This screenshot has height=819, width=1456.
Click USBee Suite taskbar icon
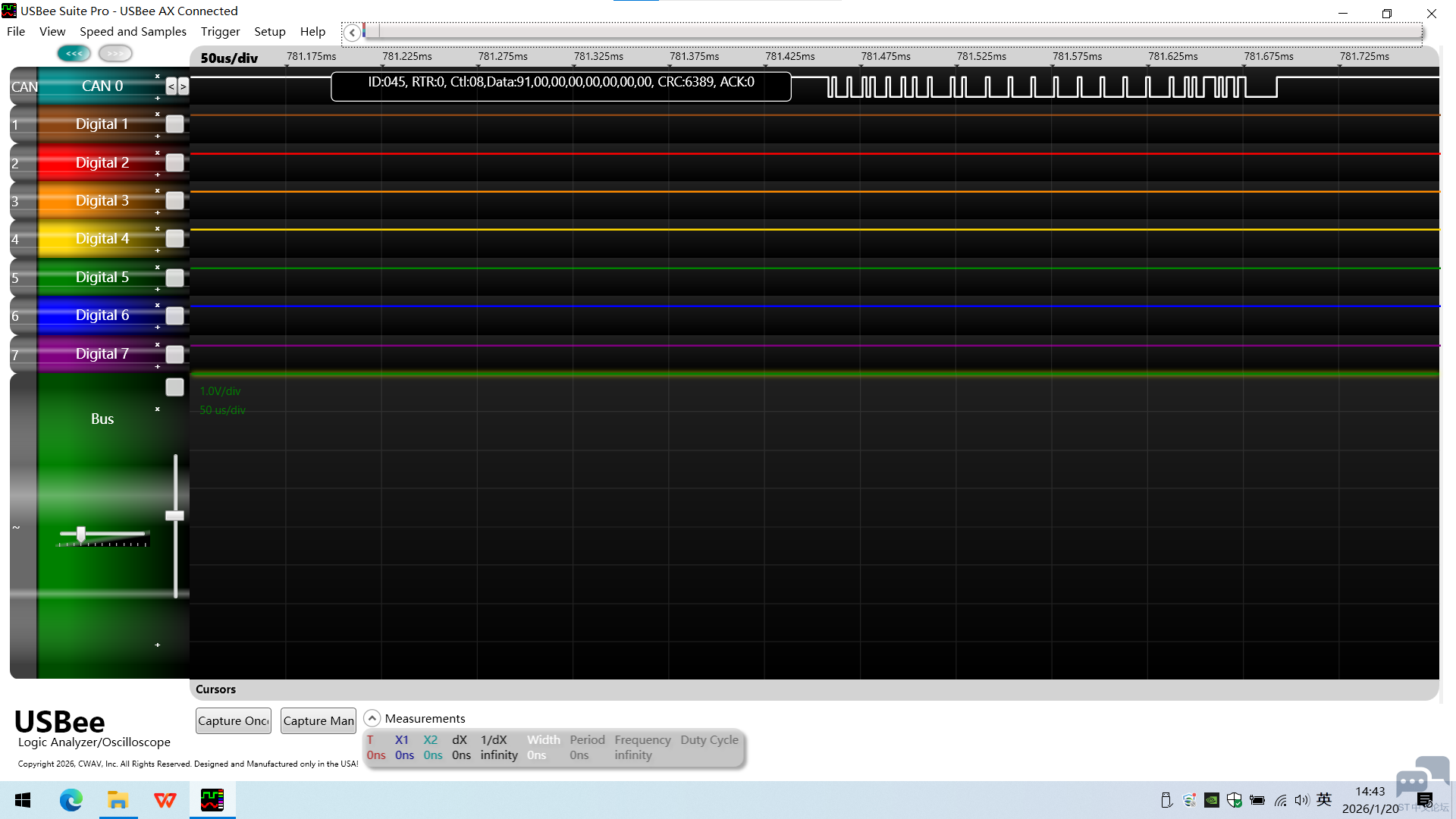pos(212,800)
